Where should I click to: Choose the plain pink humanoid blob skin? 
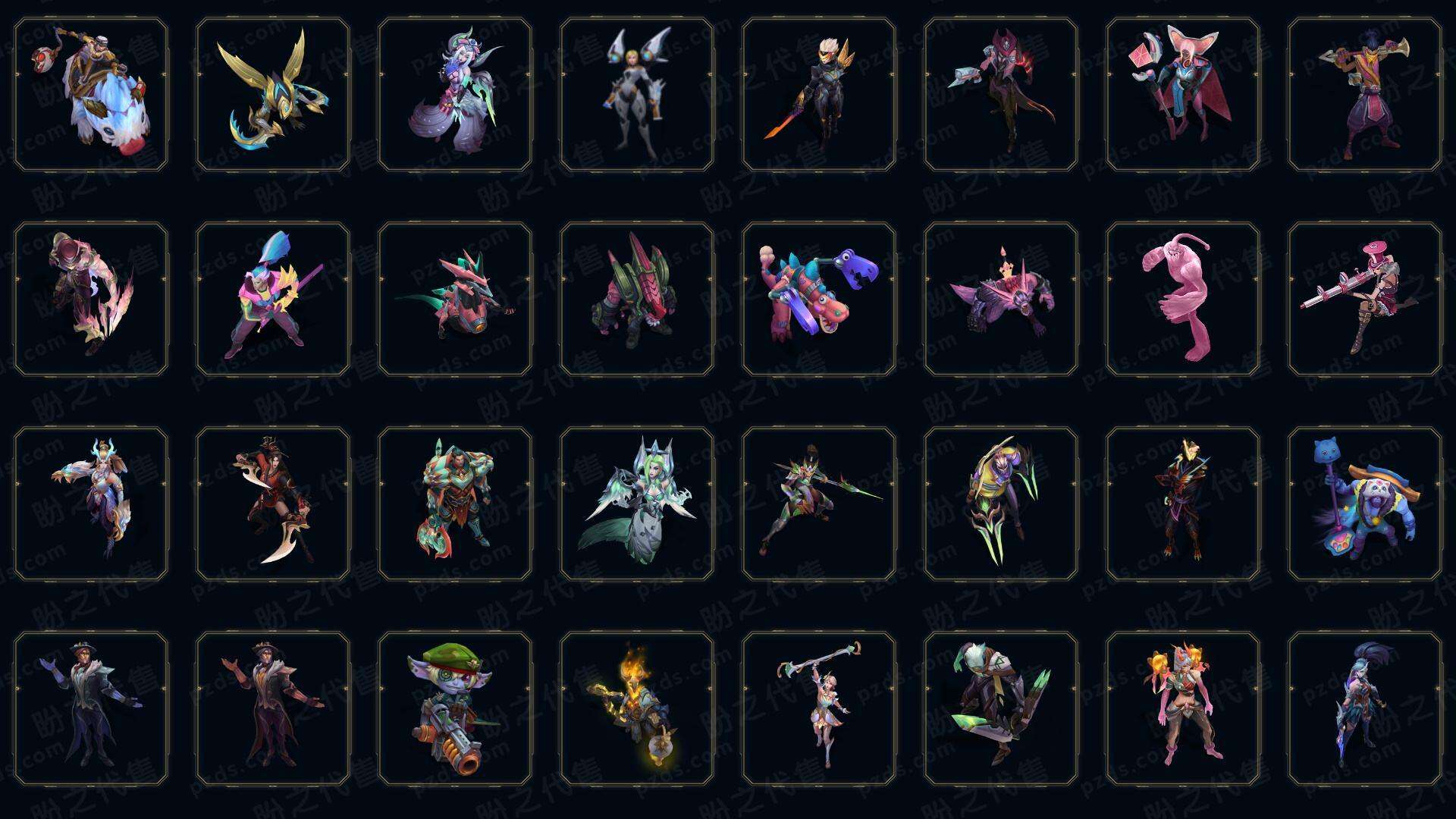(1183, 299)
